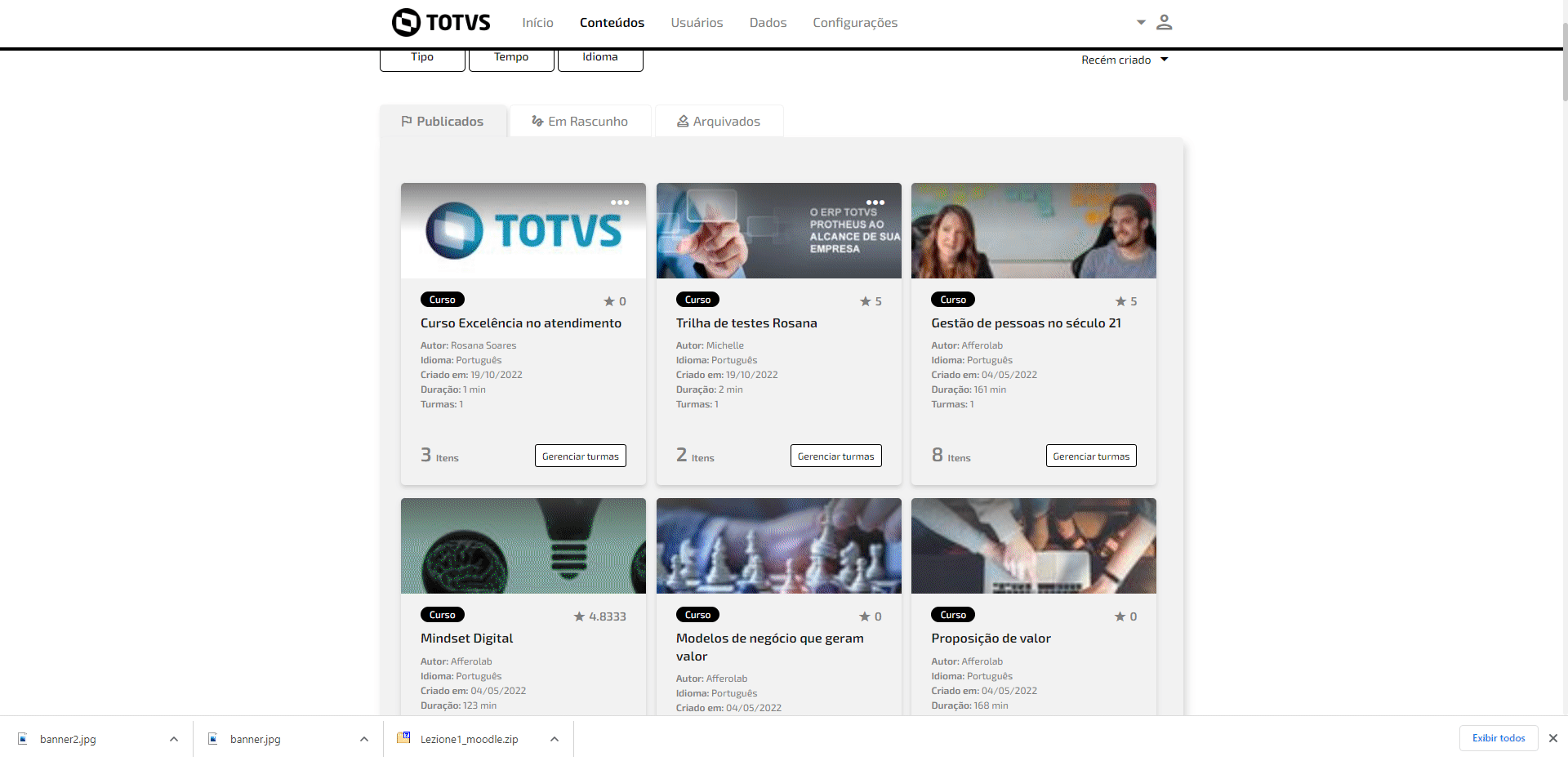Click star rating on Gestão de pessoas card

[1126, 301]
